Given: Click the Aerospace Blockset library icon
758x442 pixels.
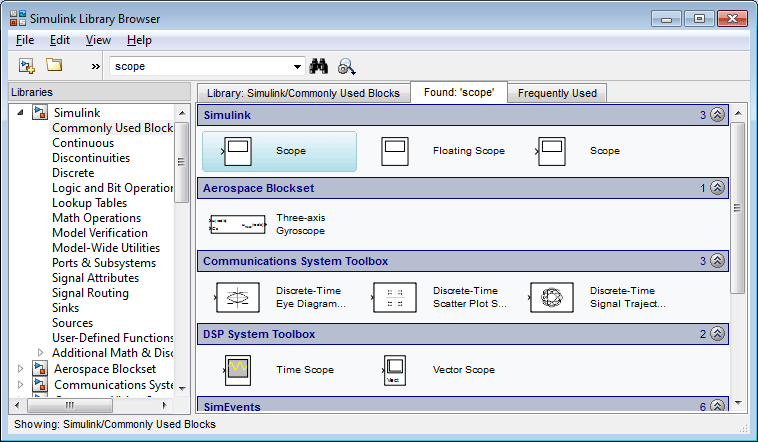Looking at the screenshot, I should 40,368.
